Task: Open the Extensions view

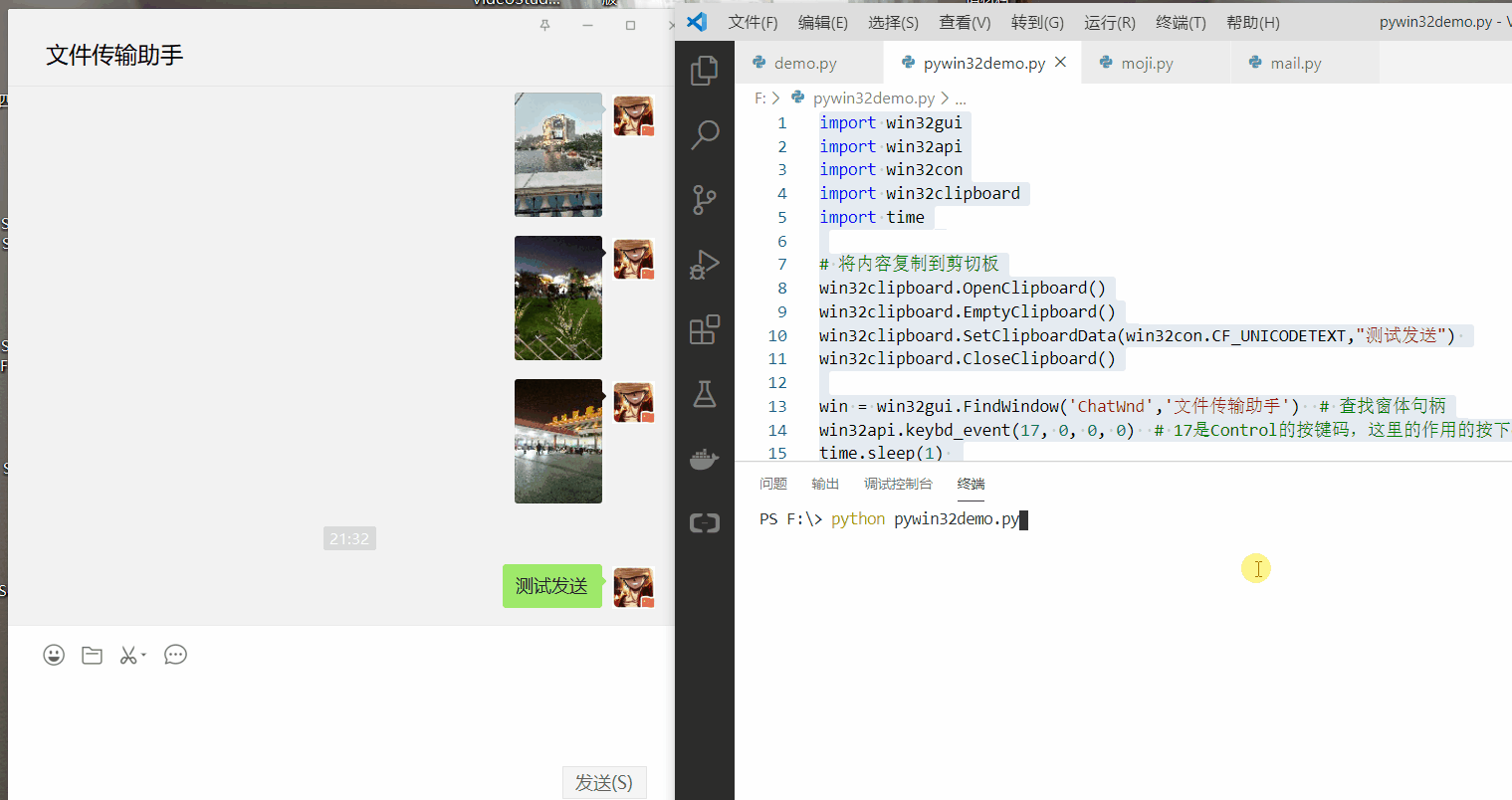Action: 705,329
